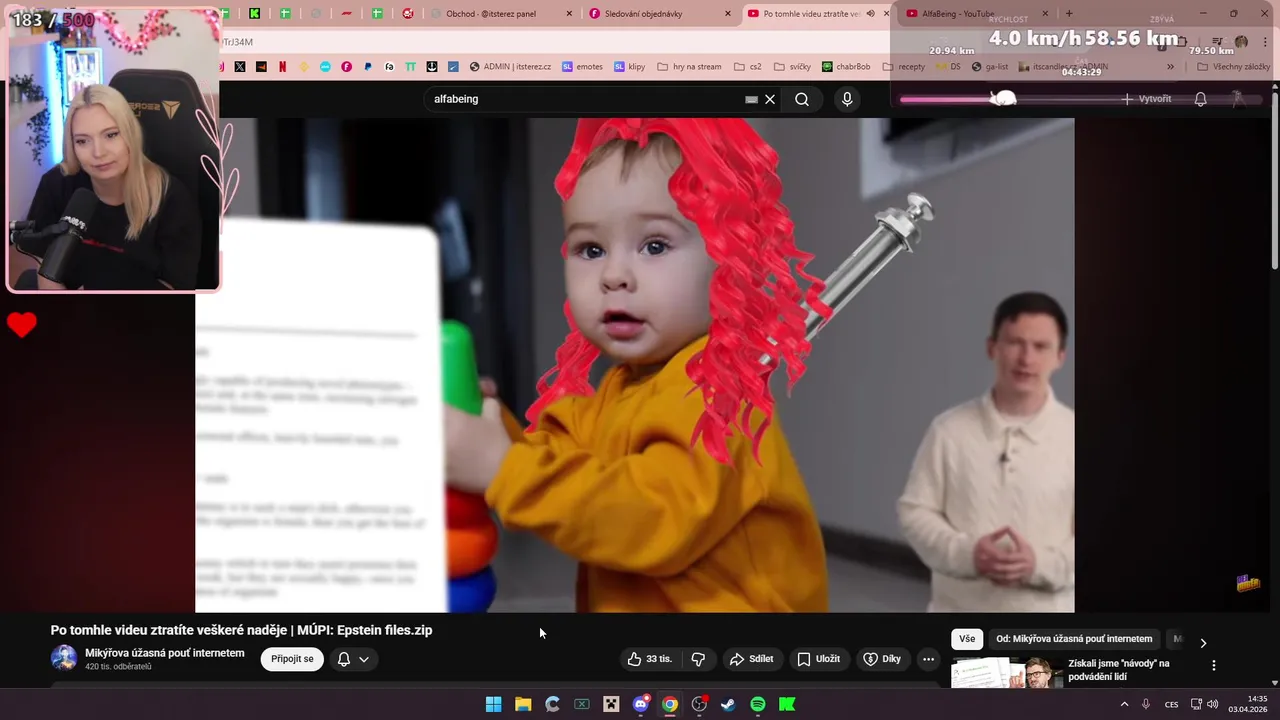Dislike the video with thumbs-down
Screen dimensions: 1280x720
tap(698, 659)
